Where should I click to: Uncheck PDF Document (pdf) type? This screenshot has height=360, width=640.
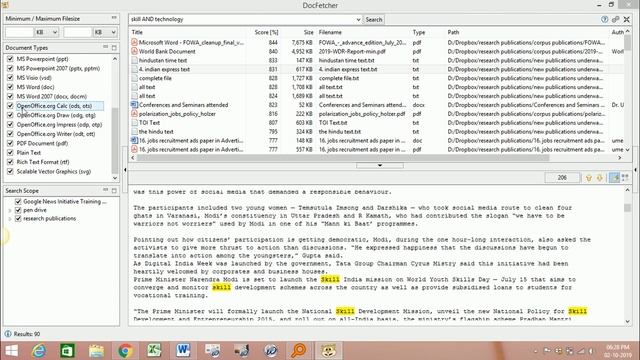[x=10, y=143]
